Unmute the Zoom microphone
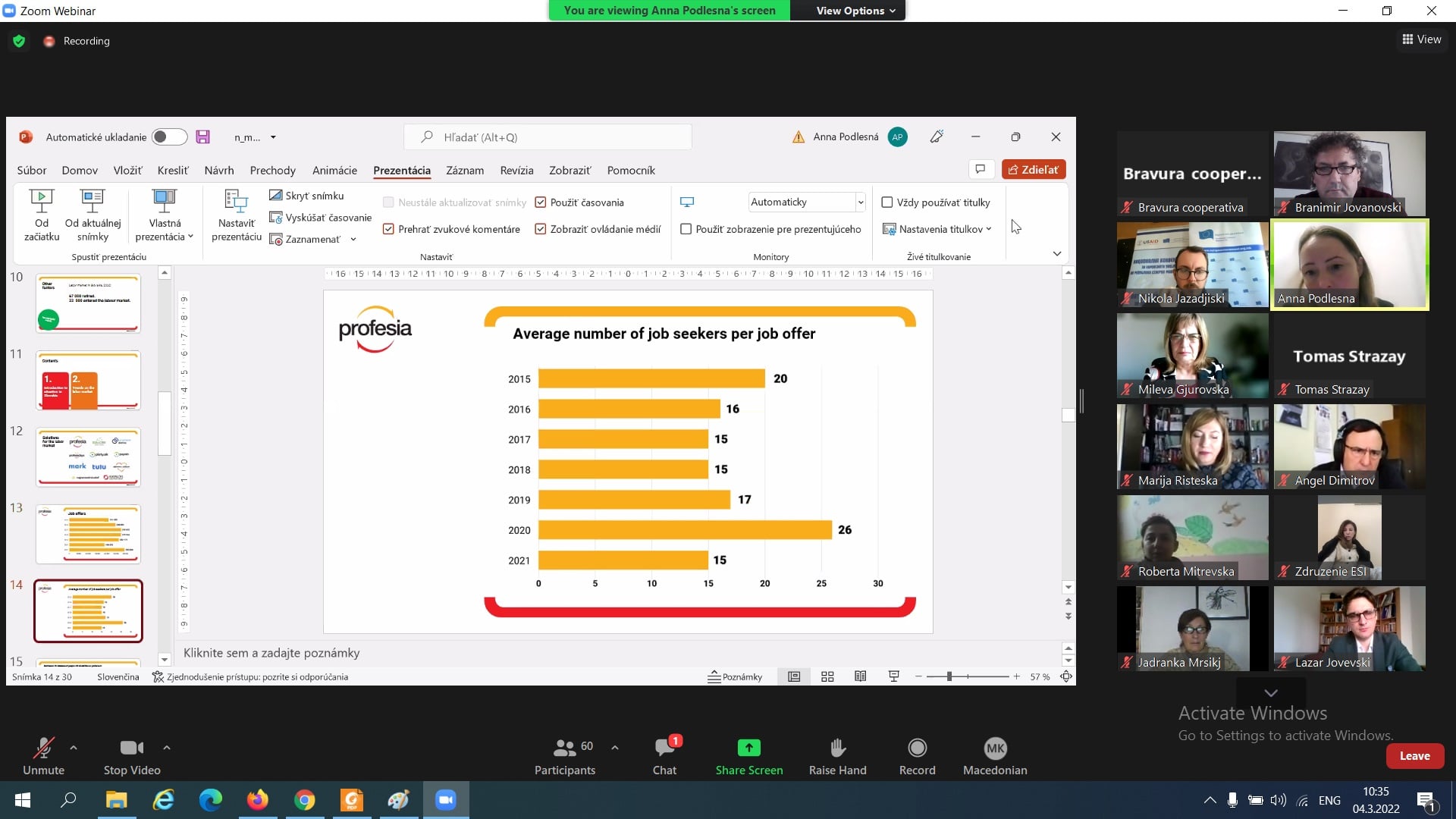Viewport: 1456px width, 819px height. click(x=43, y=756)
